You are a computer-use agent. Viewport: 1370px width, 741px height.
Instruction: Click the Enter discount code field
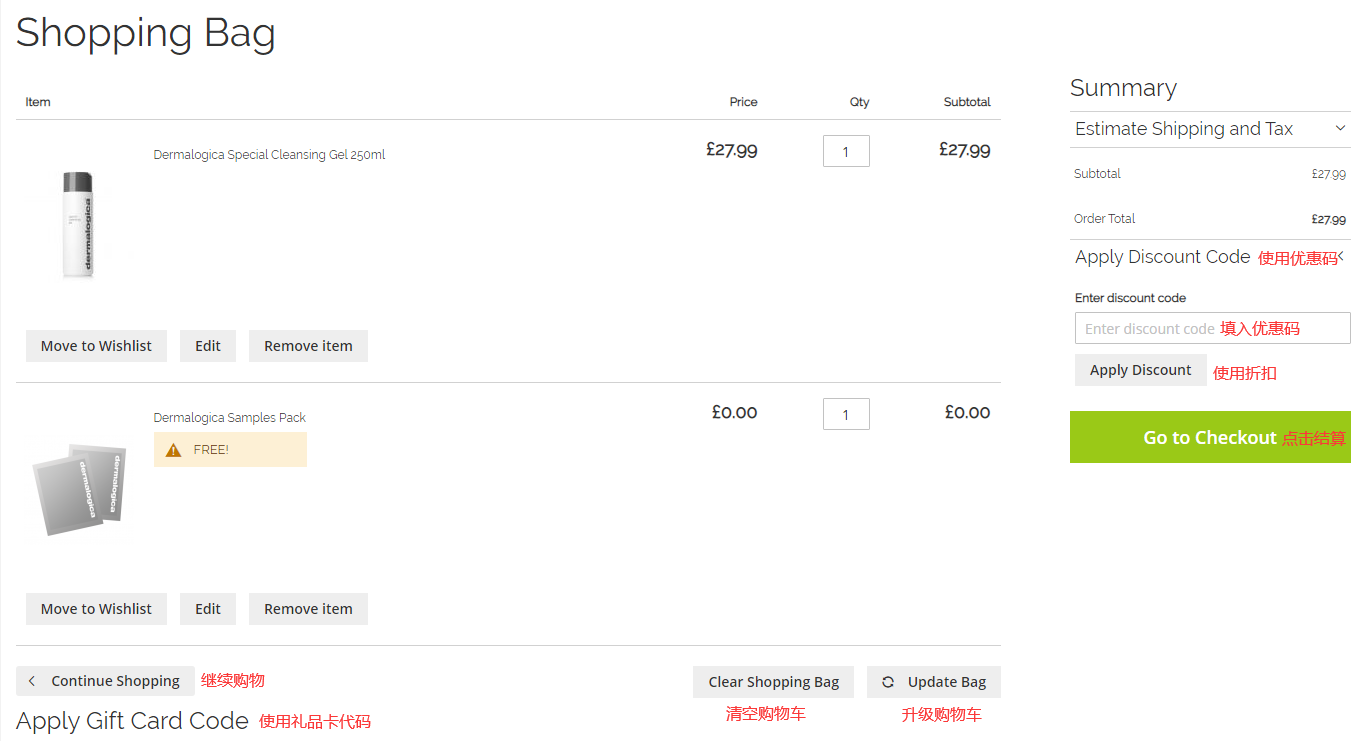pos(1150,328)
